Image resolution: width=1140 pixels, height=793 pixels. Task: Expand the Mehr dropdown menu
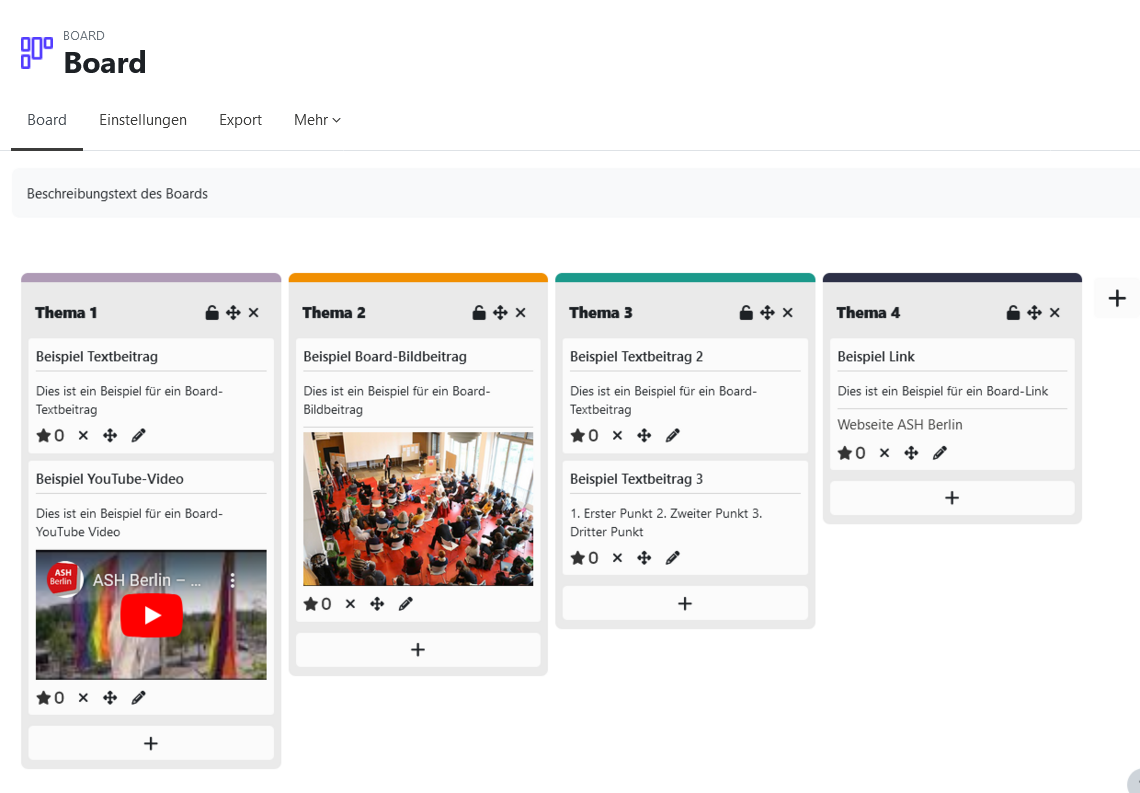pos(317,120)
